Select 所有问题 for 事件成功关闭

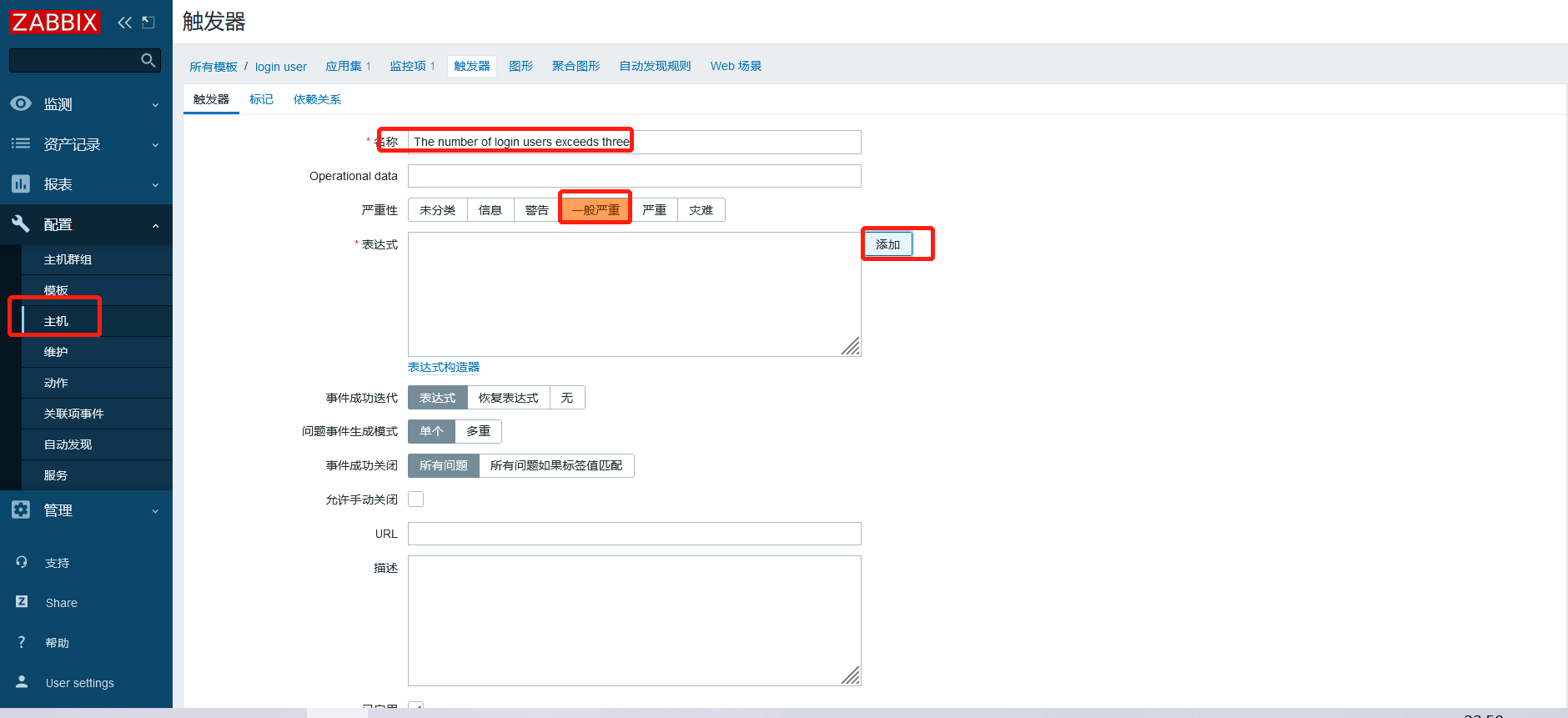pyautogui.click(x=444, y=465)
